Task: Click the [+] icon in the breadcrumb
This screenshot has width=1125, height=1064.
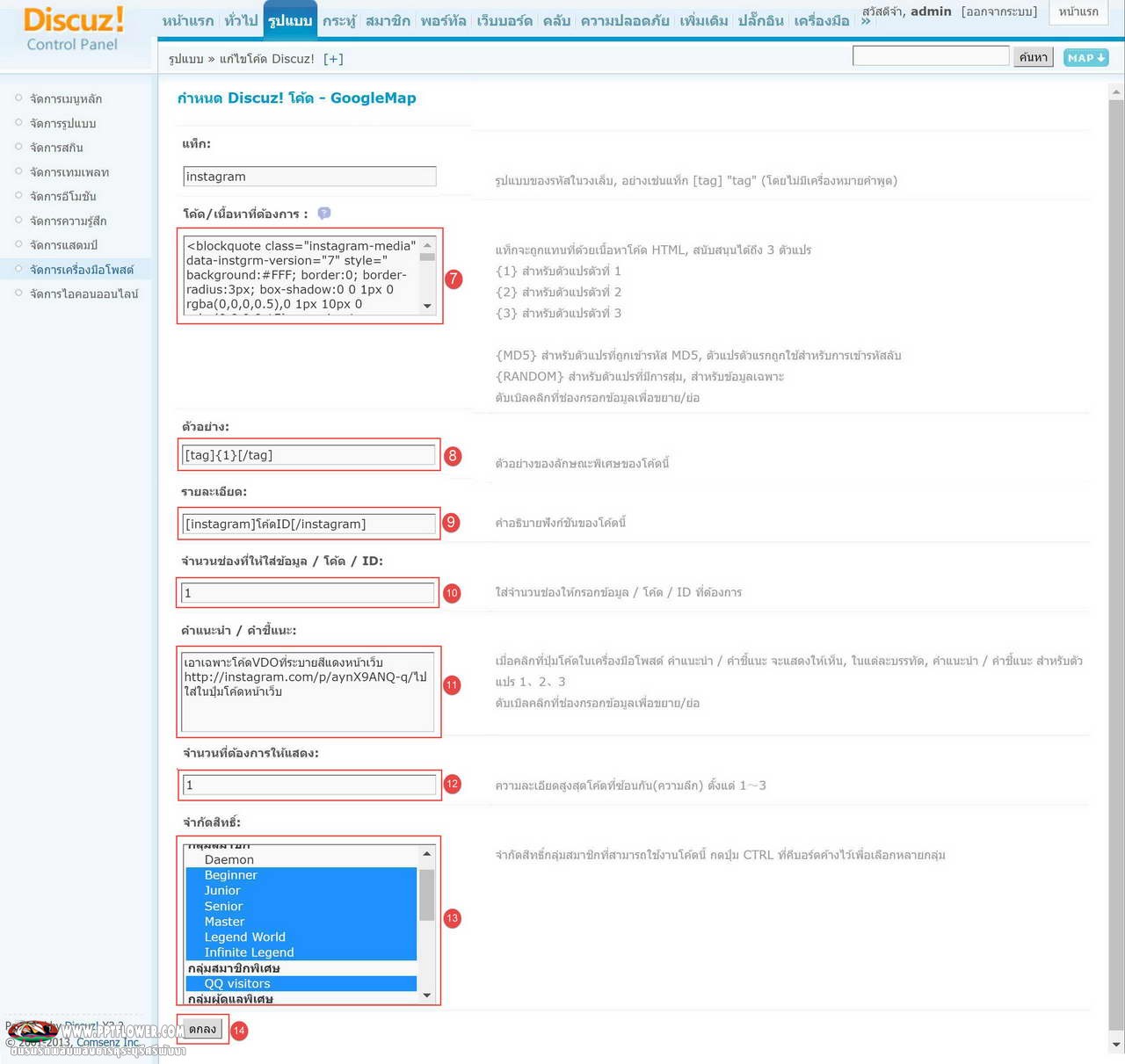Action: 333,59
